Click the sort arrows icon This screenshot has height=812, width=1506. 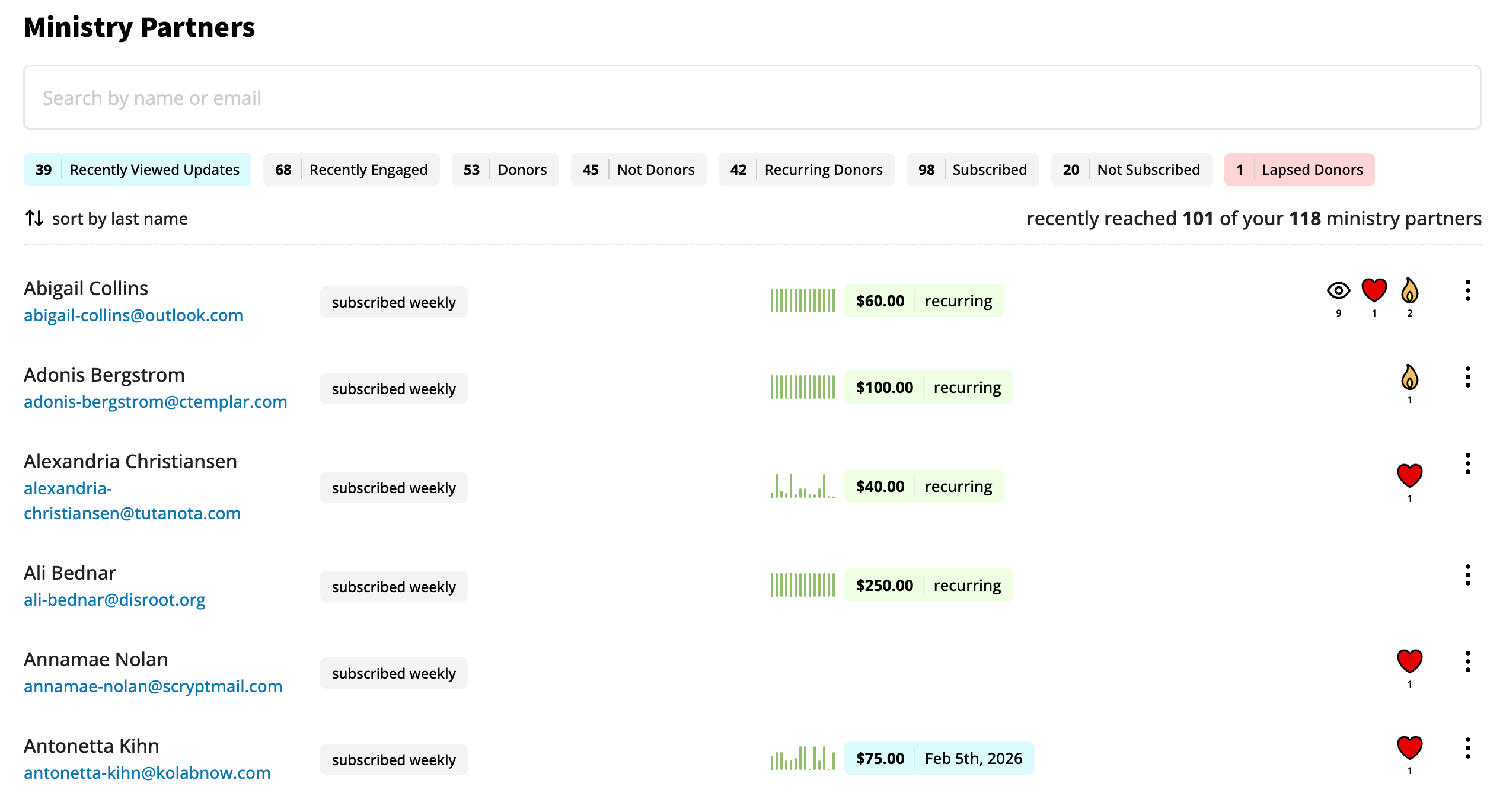[x=34, y=218]
